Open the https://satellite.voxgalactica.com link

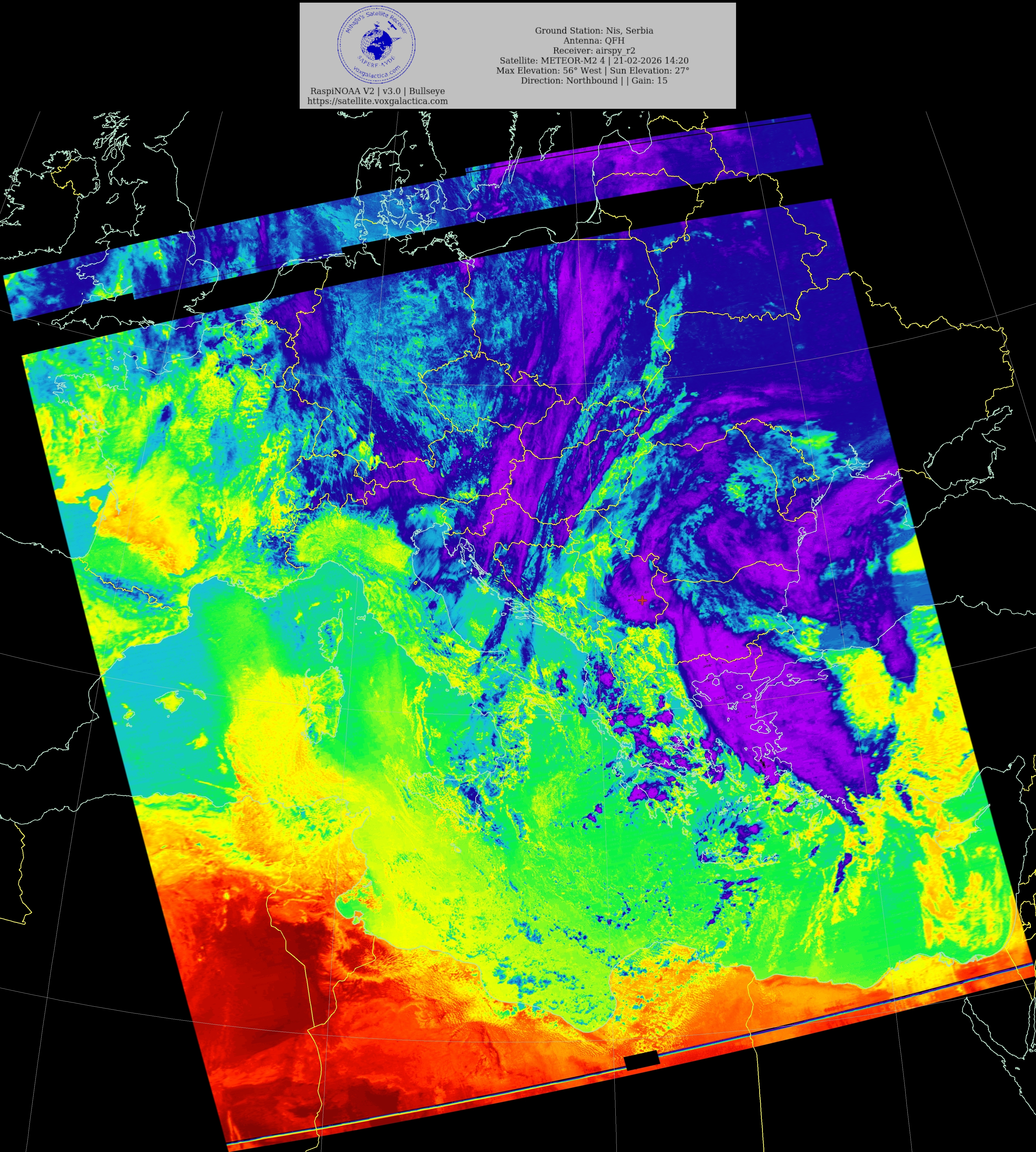[377, 101]
